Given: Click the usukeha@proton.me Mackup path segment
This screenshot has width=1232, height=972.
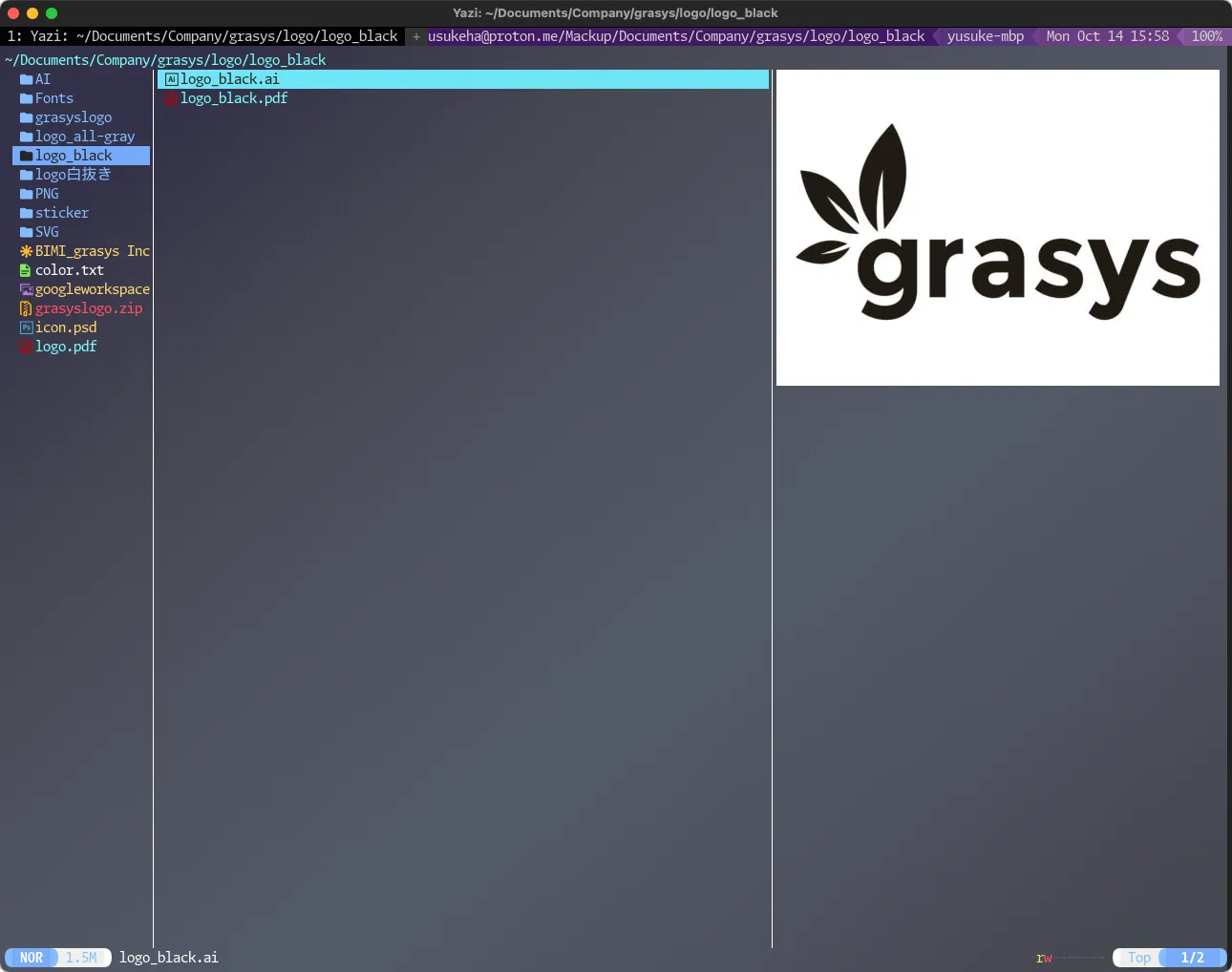Looking at the screenshot, I should coord(676,36).
